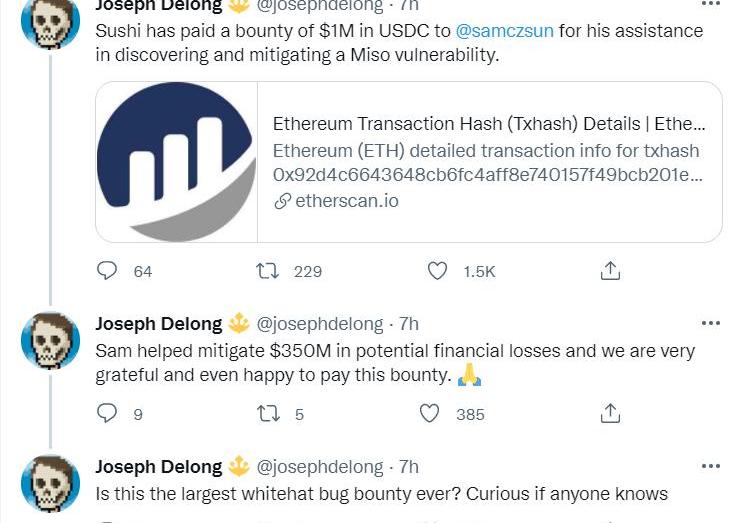Open the 7h timestamp on the $350M tweet
The width and height of the screenshot is (730, 523).
(409, 324)
